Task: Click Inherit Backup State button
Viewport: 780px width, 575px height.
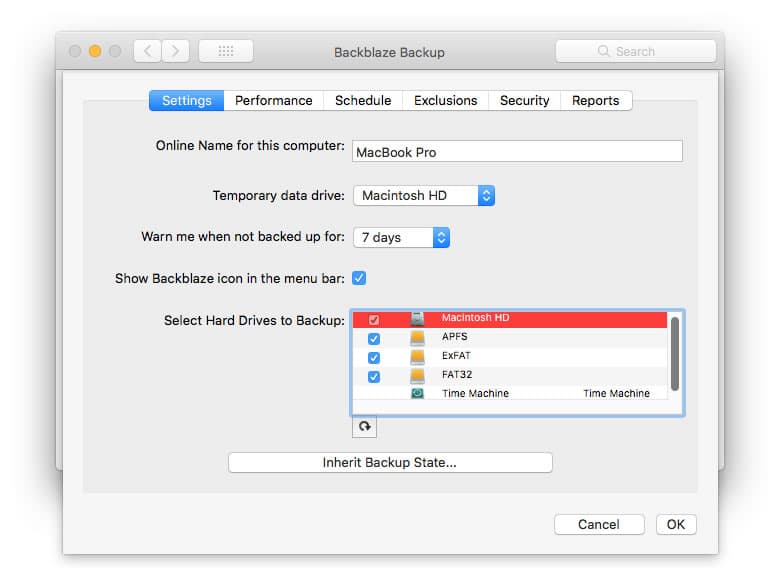Action: [390, 463]
